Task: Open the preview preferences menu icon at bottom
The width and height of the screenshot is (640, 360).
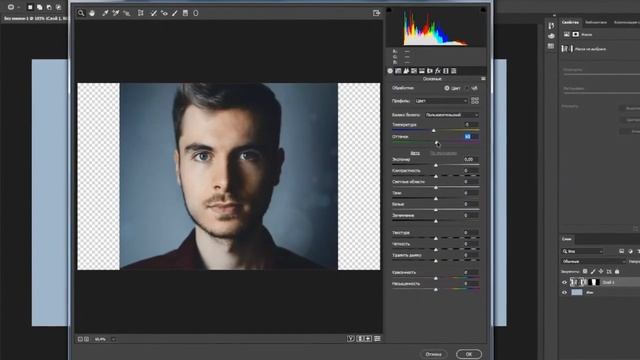Action: (x=378, y=339)
